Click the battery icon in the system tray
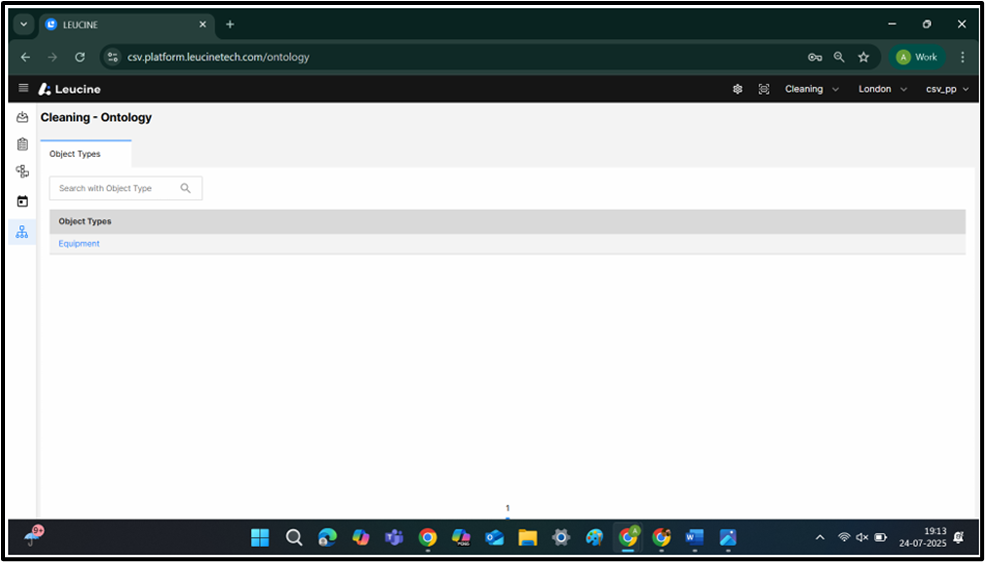The width and height of the screenshot is (985, 562). point(881,538)
